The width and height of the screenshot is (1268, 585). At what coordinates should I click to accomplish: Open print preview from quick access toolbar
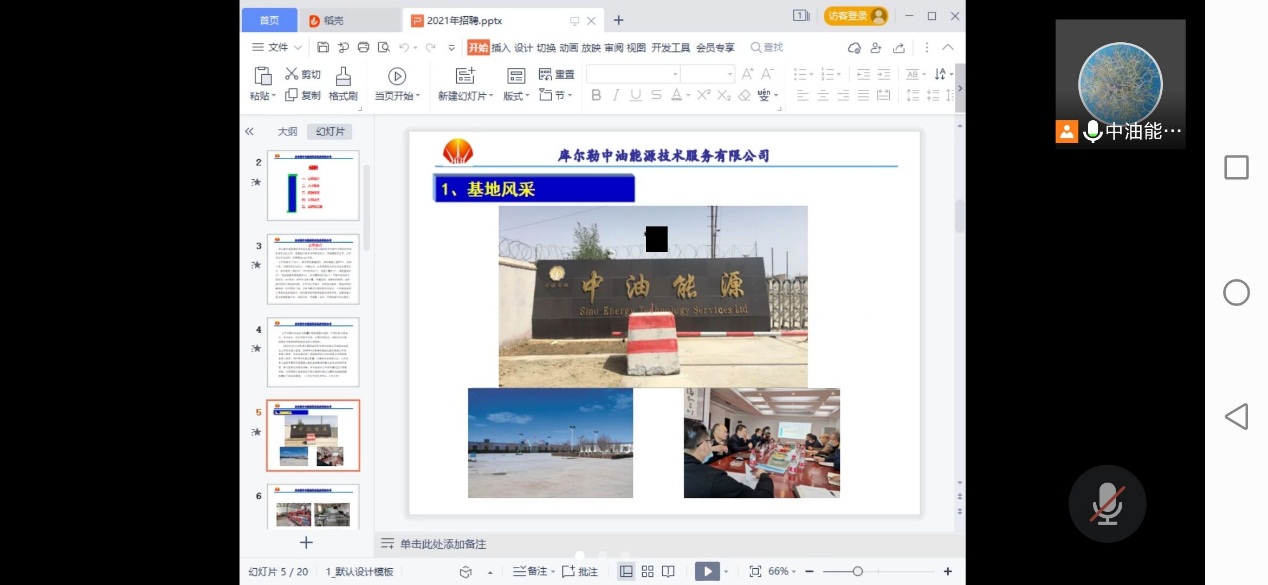(381, 48)
